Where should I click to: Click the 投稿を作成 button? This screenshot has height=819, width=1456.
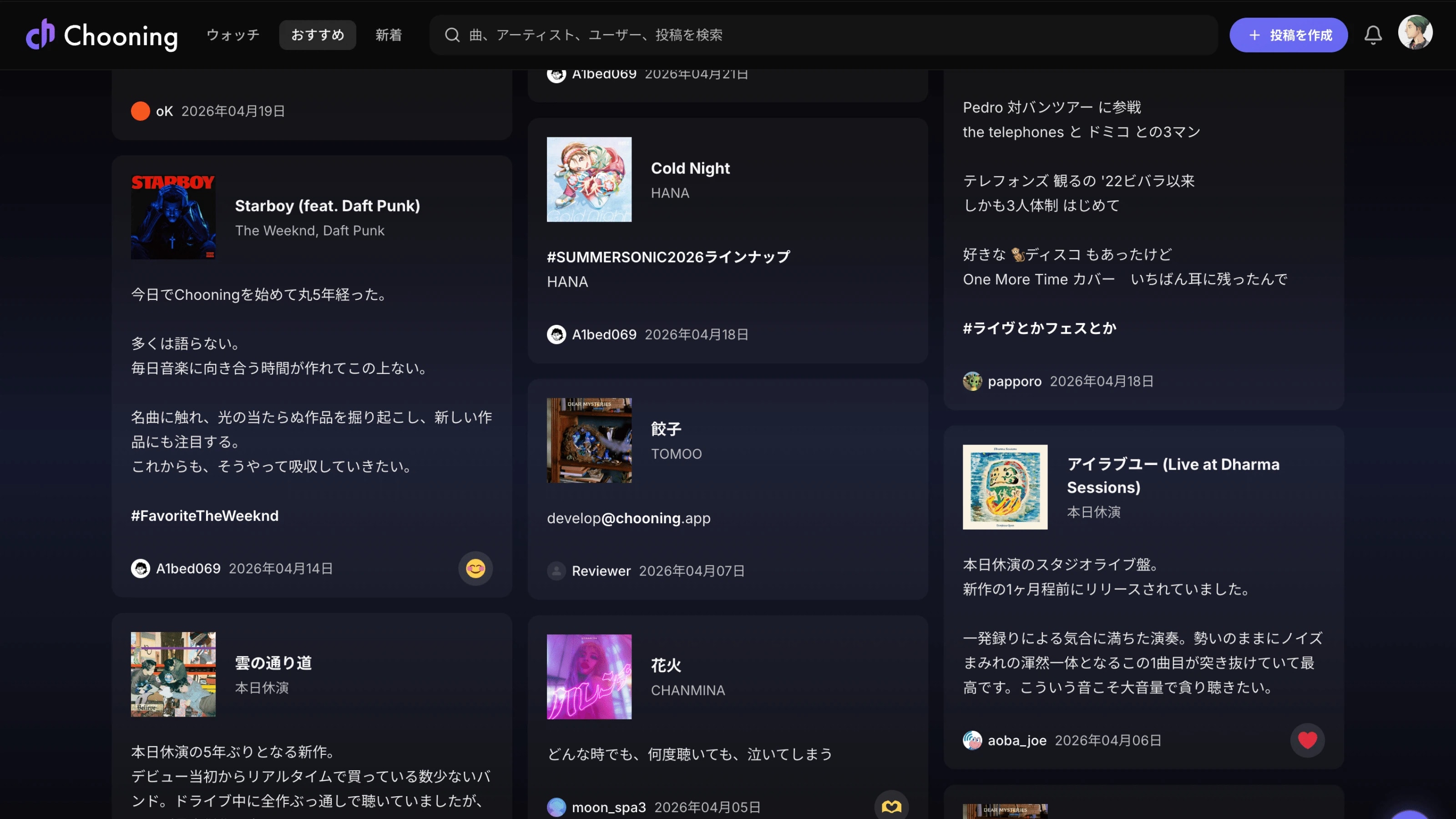[x=1289, y=35]
